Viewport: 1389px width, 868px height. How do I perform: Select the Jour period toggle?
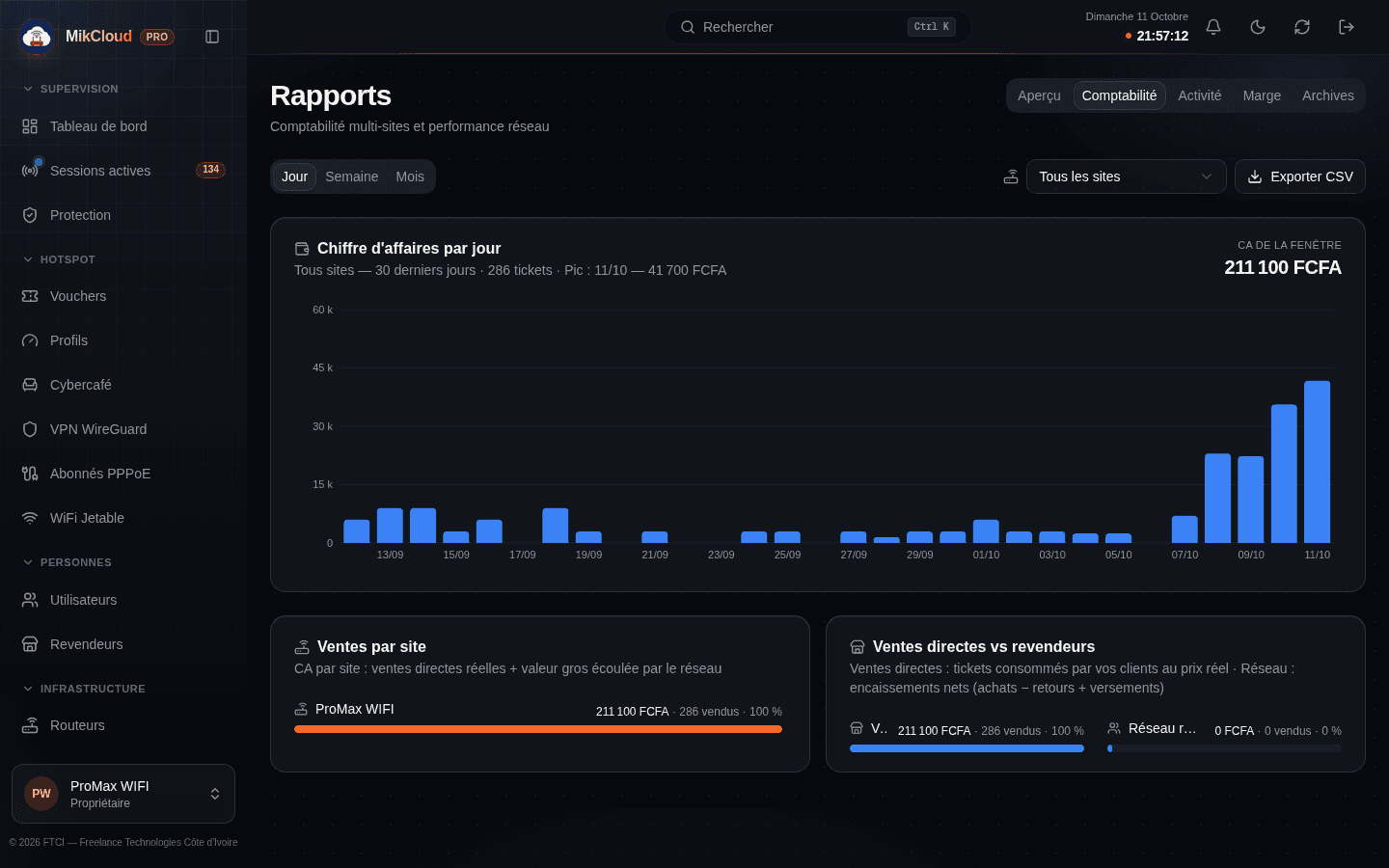[294, 176]
